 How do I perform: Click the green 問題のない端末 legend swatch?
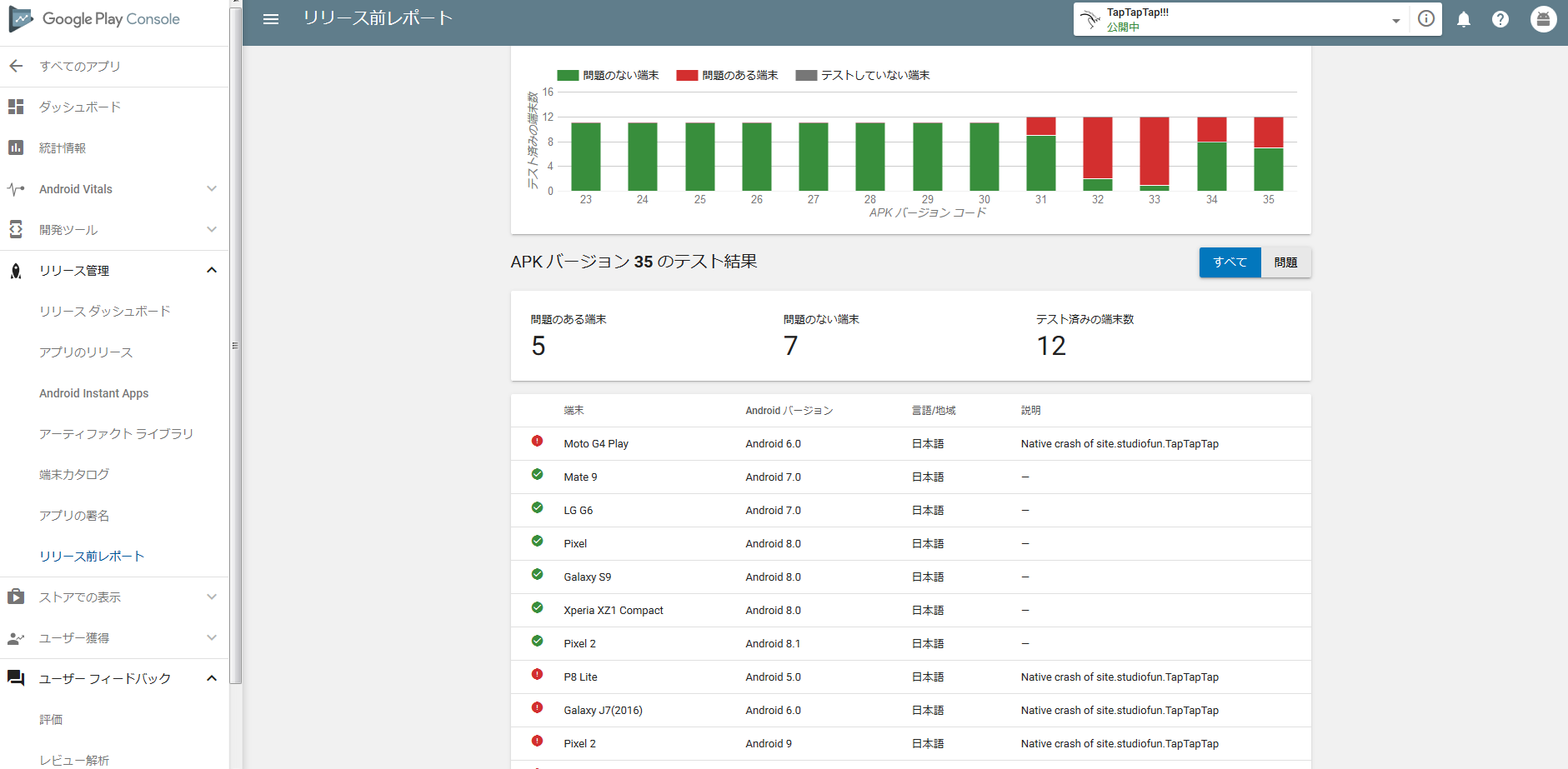click(x=568, y=75)
